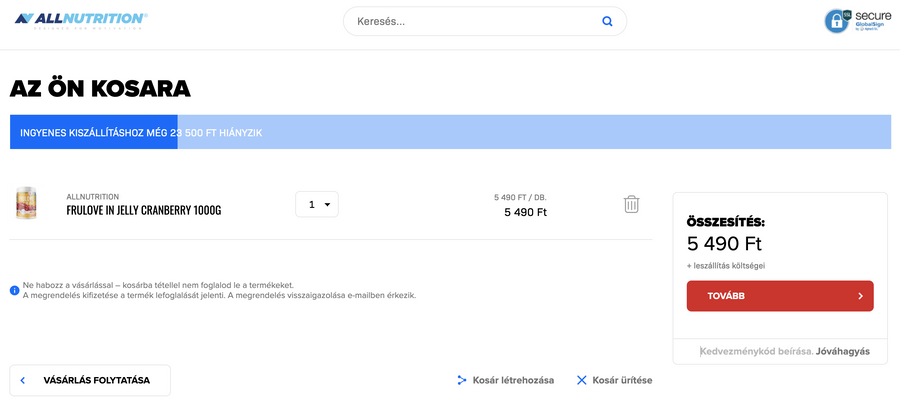The width and height of the screenshot is (900, 402).
Task: Type in the Keresés search field
Action: pos(470,21)
